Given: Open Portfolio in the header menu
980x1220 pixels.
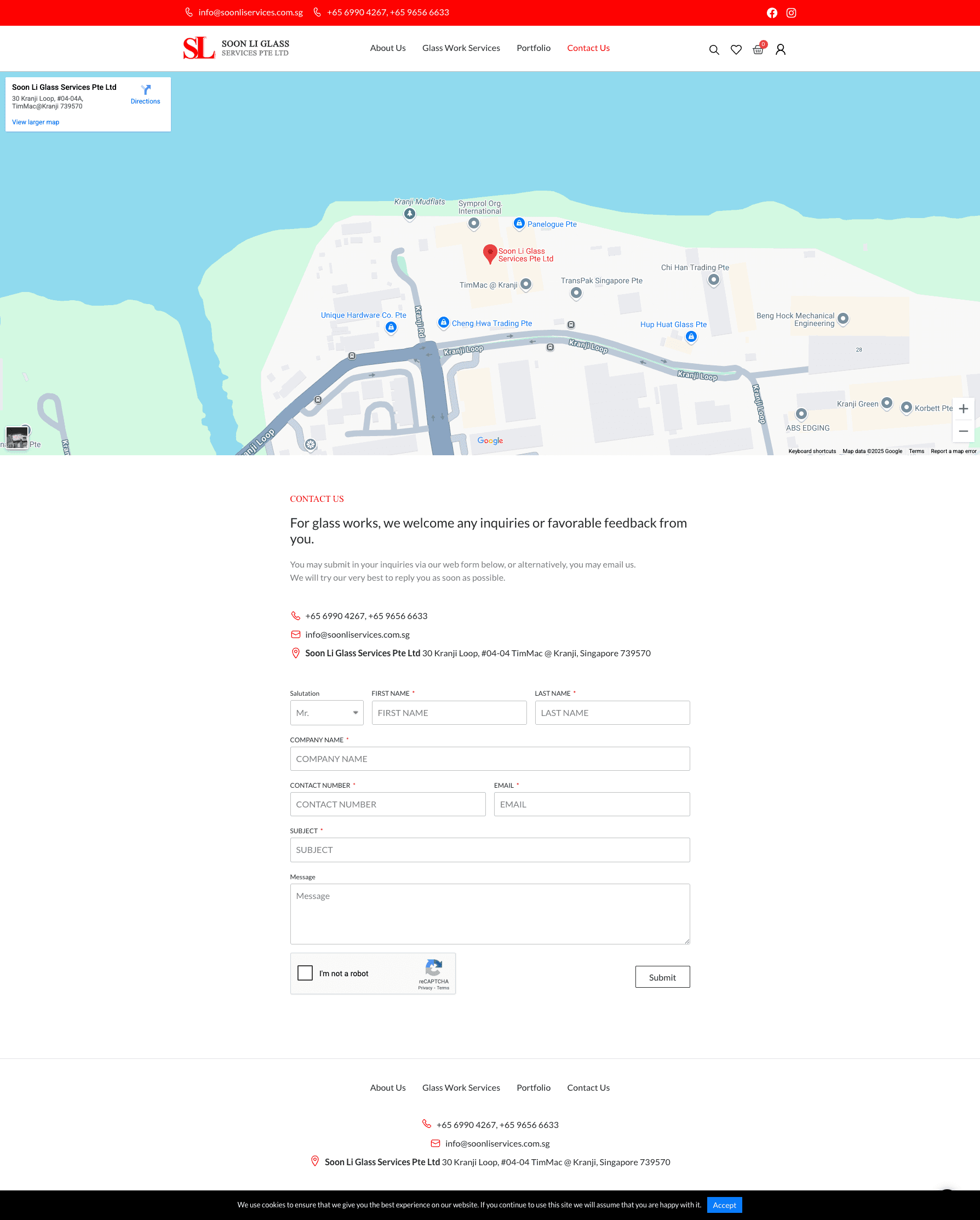Looking at the screenshot, I should pos(534,48).
